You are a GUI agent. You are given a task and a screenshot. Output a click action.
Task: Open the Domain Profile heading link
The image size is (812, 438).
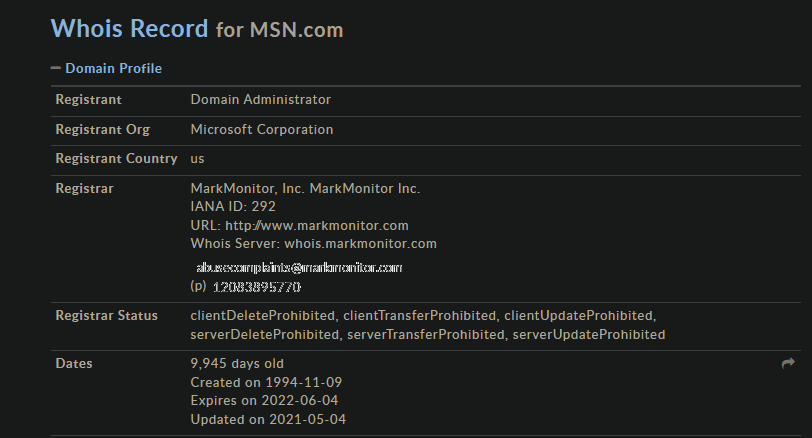pos(113,68)
